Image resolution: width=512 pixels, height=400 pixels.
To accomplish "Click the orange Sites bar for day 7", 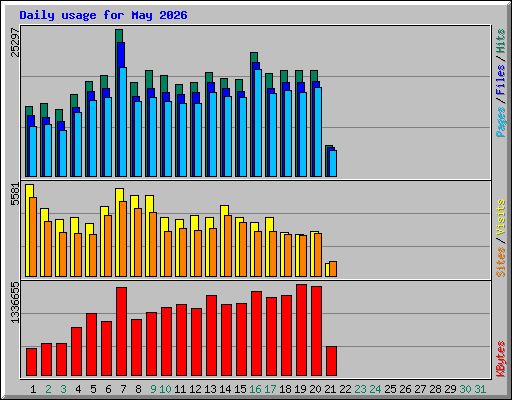I will point(123,239).
